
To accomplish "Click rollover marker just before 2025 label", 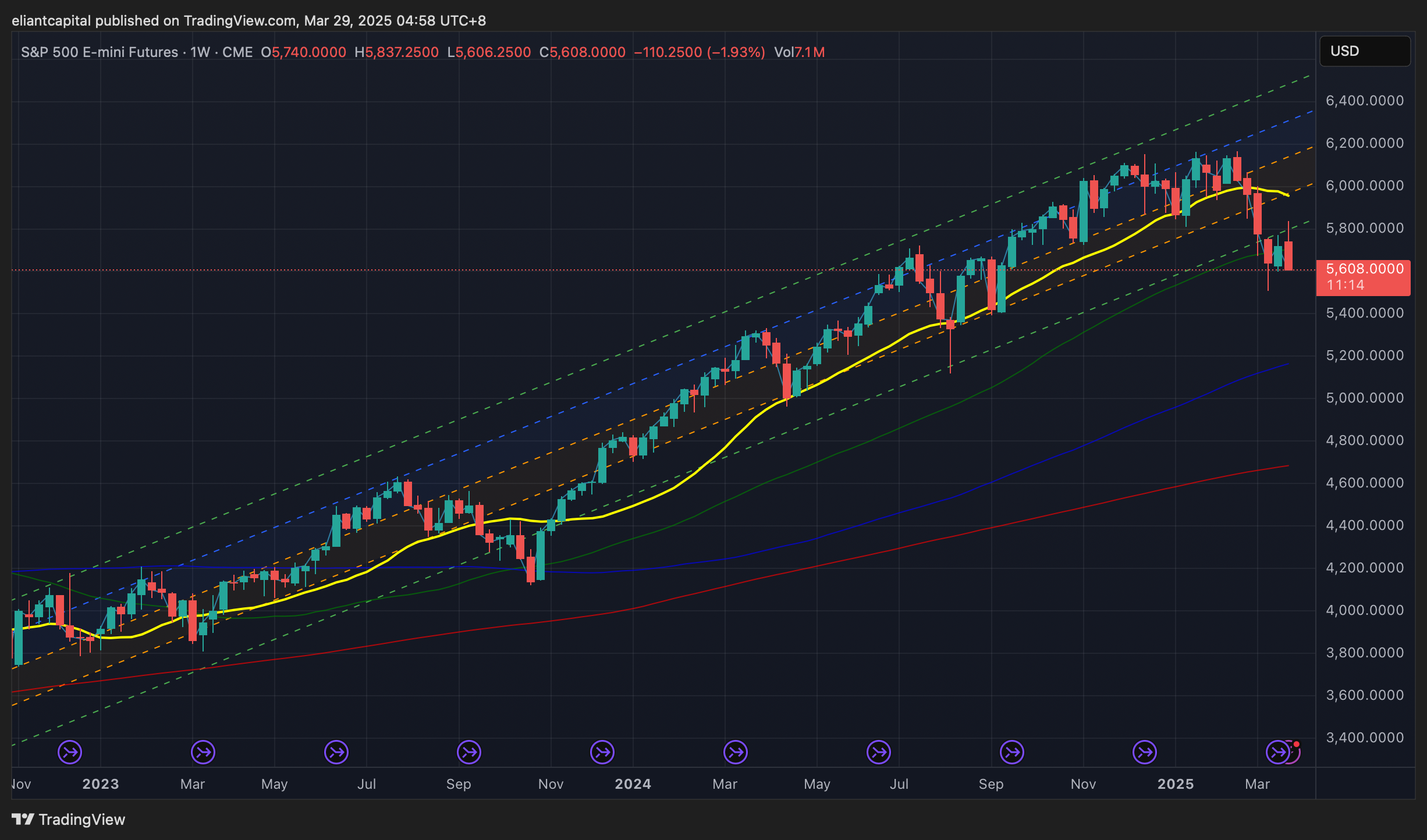I will click(x=1145, y=752).
